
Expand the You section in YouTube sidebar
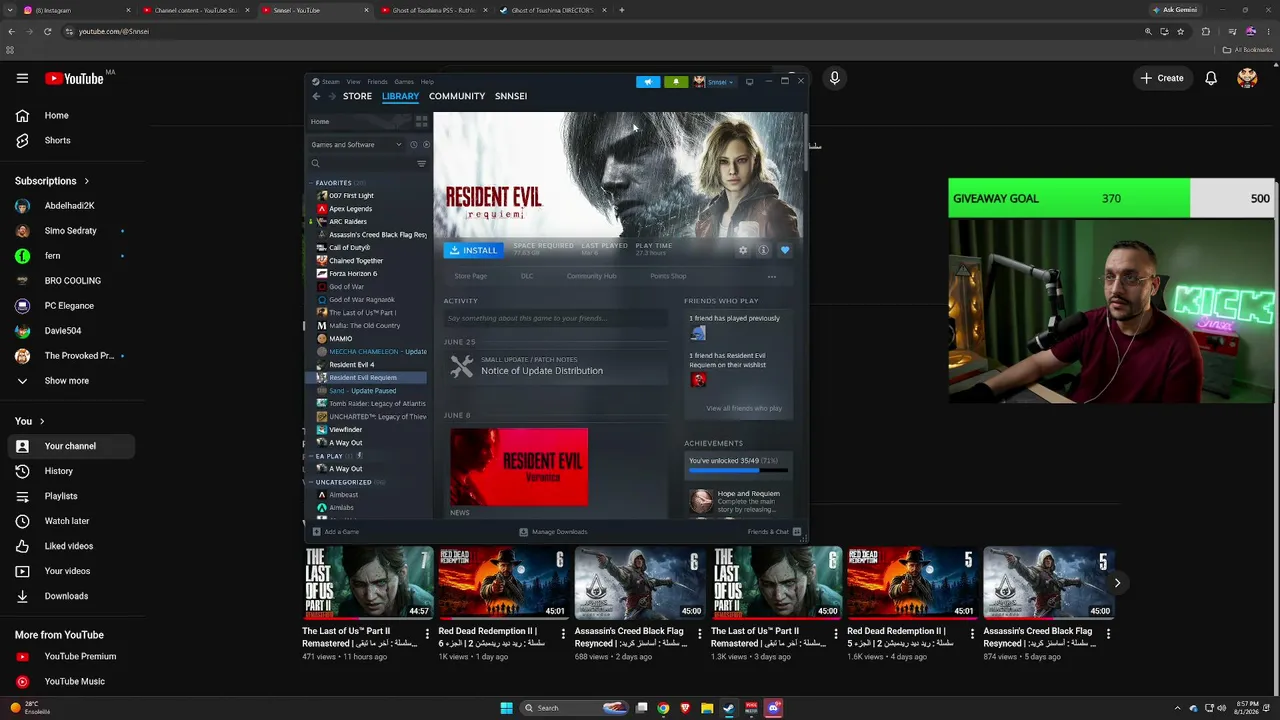(x=30, y=421)
